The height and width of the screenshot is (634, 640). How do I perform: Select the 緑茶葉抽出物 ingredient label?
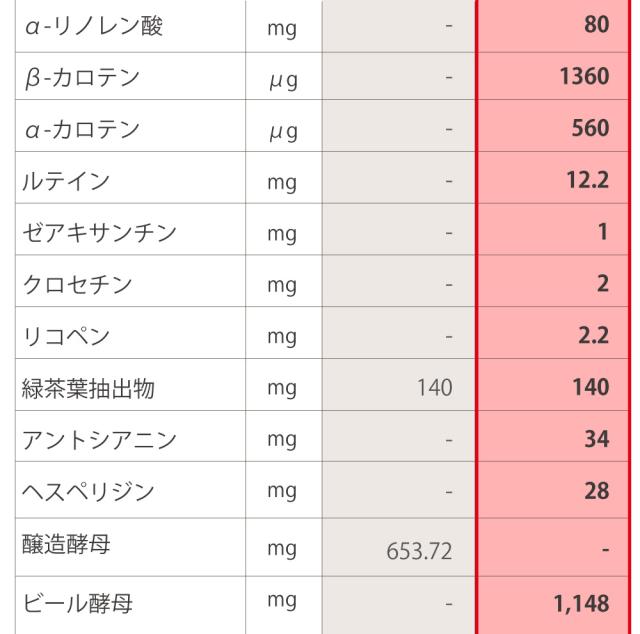pos(88,388)
